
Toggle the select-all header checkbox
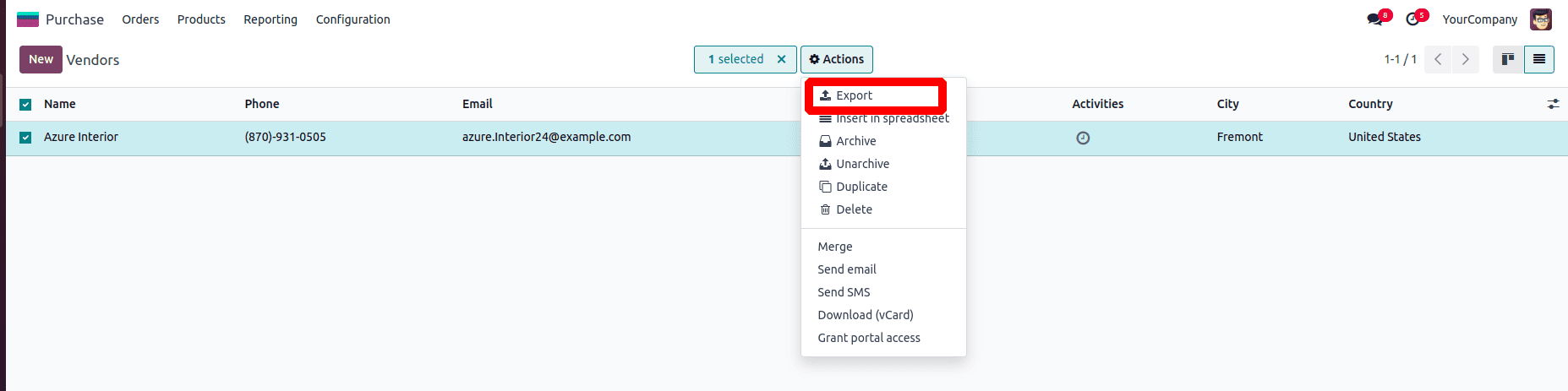(25, 105)
